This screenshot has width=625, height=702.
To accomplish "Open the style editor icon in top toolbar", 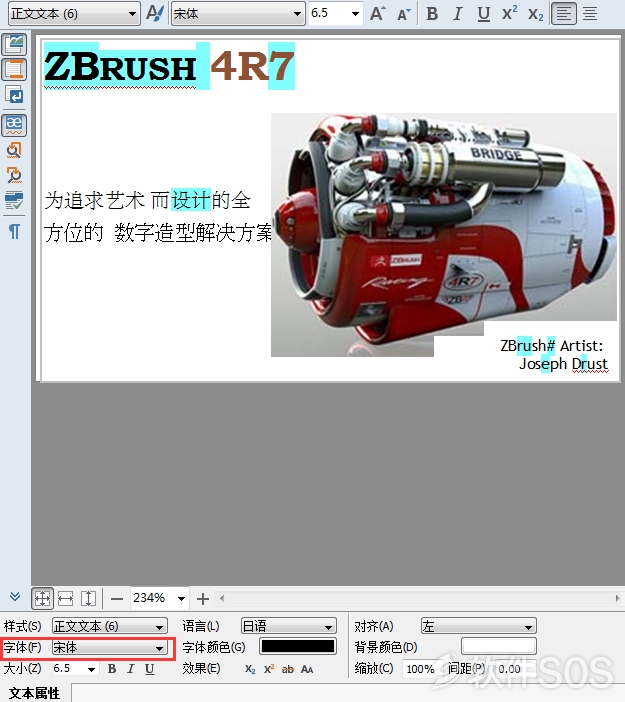I will [x=155, y=13].
